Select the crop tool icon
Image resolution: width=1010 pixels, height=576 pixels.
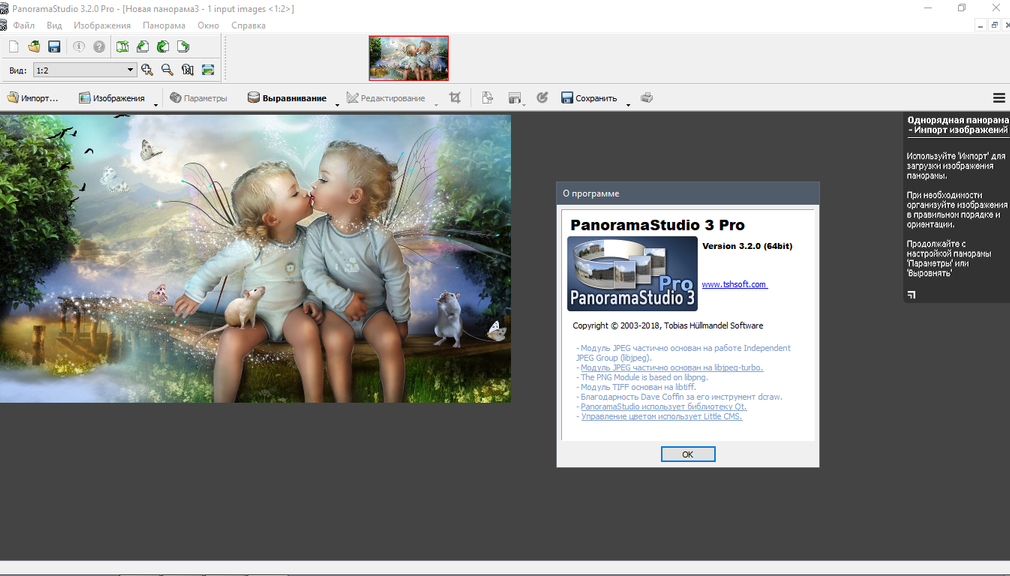tap(455, 97)
